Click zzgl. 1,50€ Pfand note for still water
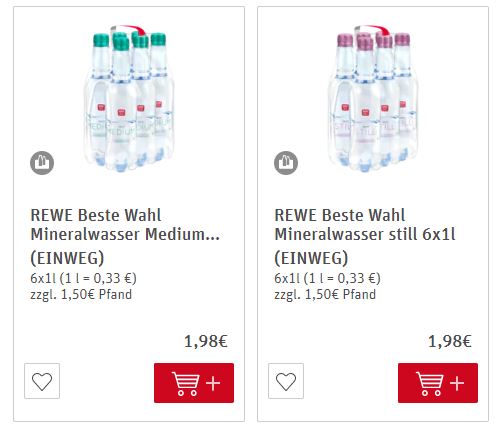This screenshot has width=497, height=429. (x=325, y=294)
